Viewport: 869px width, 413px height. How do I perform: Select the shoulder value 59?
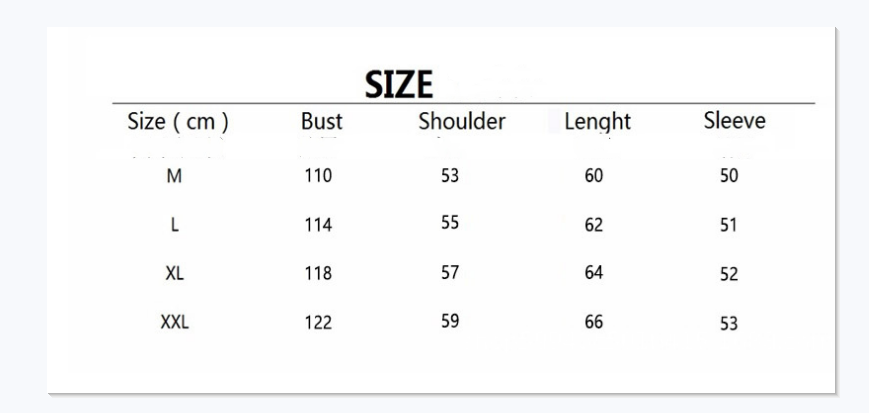pyautogui.click(x=450, y=321)
